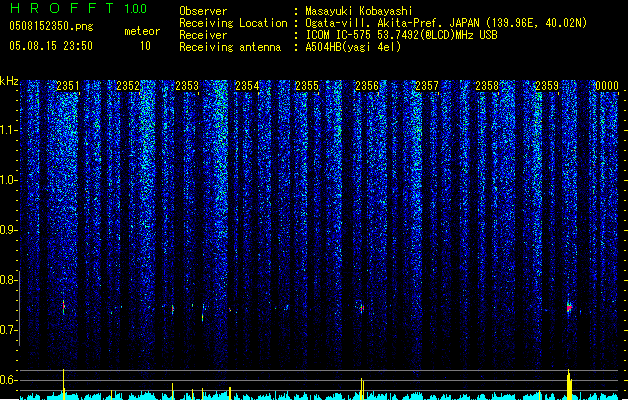Click the 2353 time marker

[x=187, y=86]
